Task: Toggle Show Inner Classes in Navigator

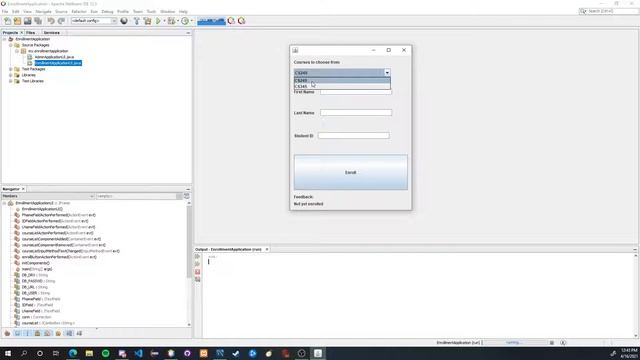Action: point(48,333)
